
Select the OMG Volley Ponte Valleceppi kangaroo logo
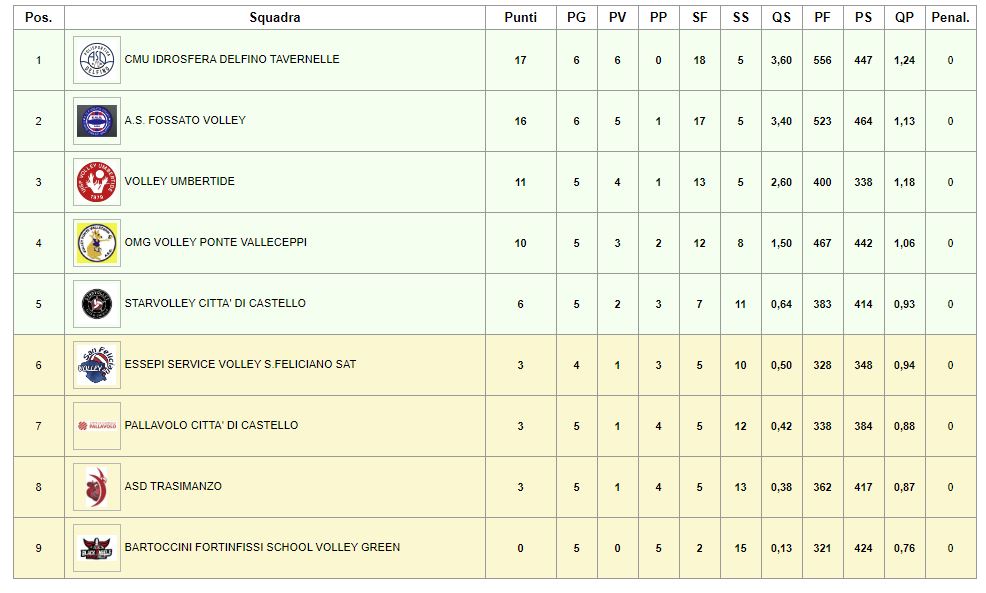97,243
